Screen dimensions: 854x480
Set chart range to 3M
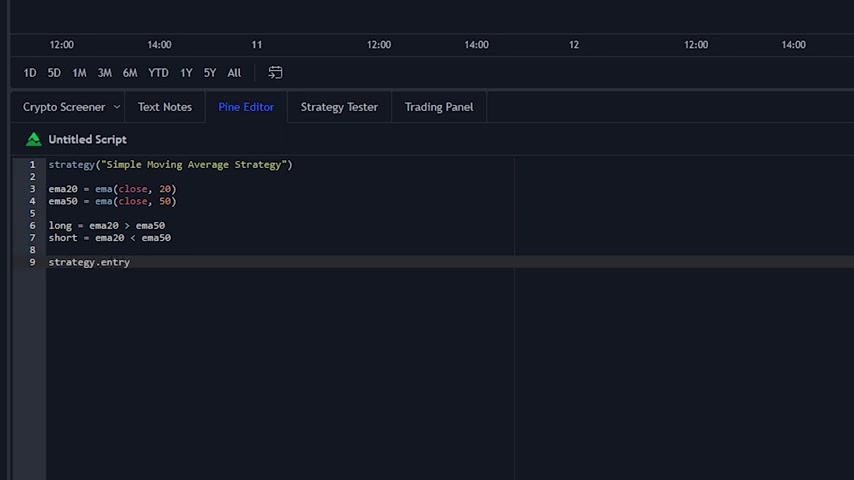click(x=105, y=73)
